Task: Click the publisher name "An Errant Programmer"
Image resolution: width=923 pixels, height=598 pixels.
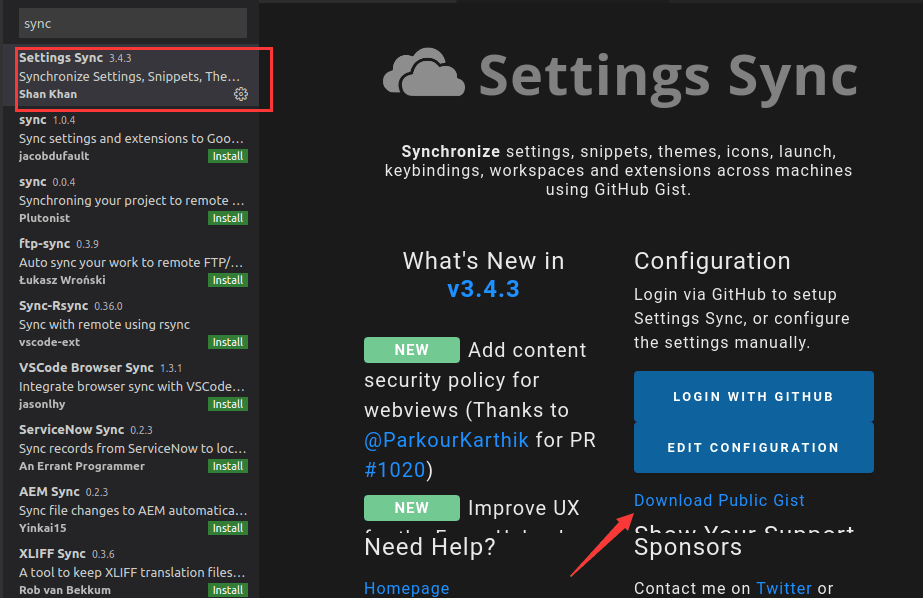Action: coord(82,466)
